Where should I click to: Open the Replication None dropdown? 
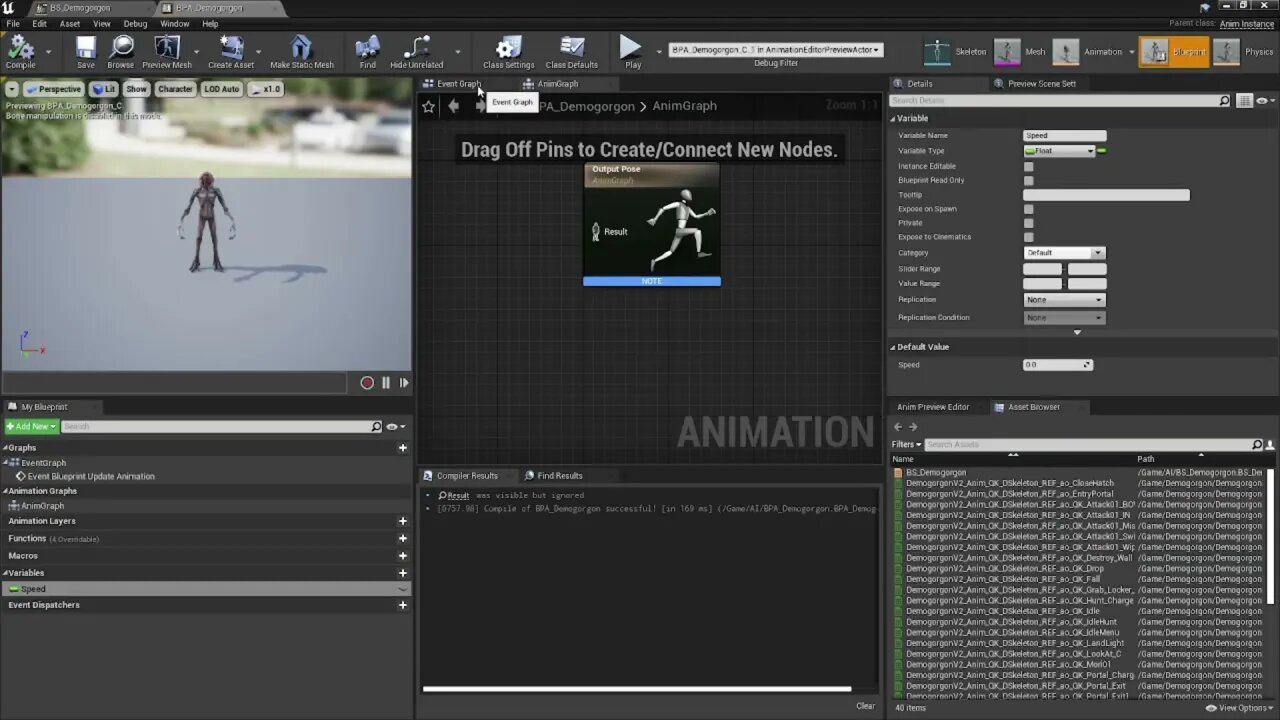click(1064, 300)
